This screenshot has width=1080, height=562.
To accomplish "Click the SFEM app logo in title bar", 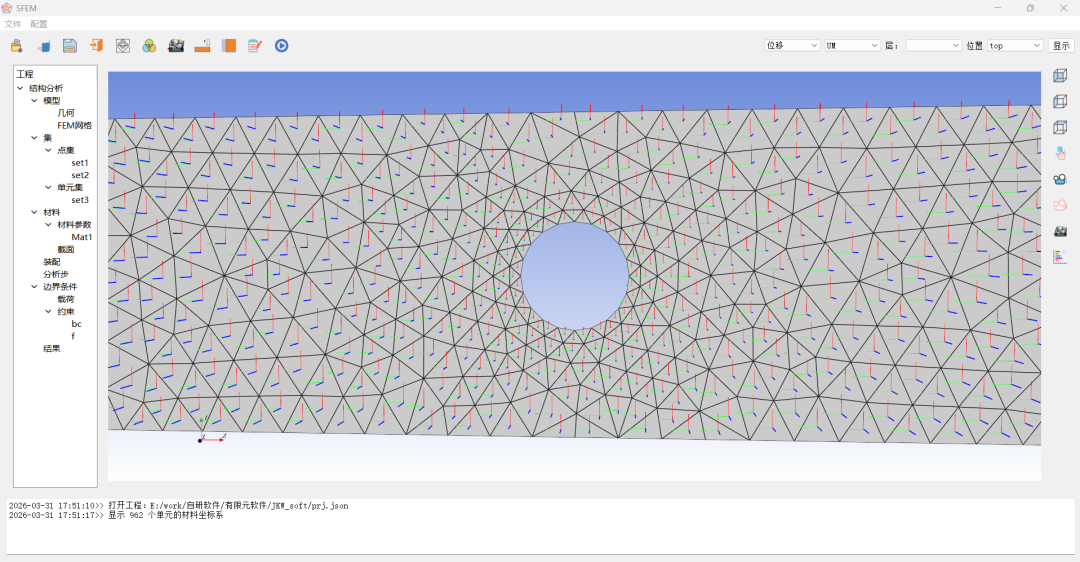I will [x=7, y=8].
